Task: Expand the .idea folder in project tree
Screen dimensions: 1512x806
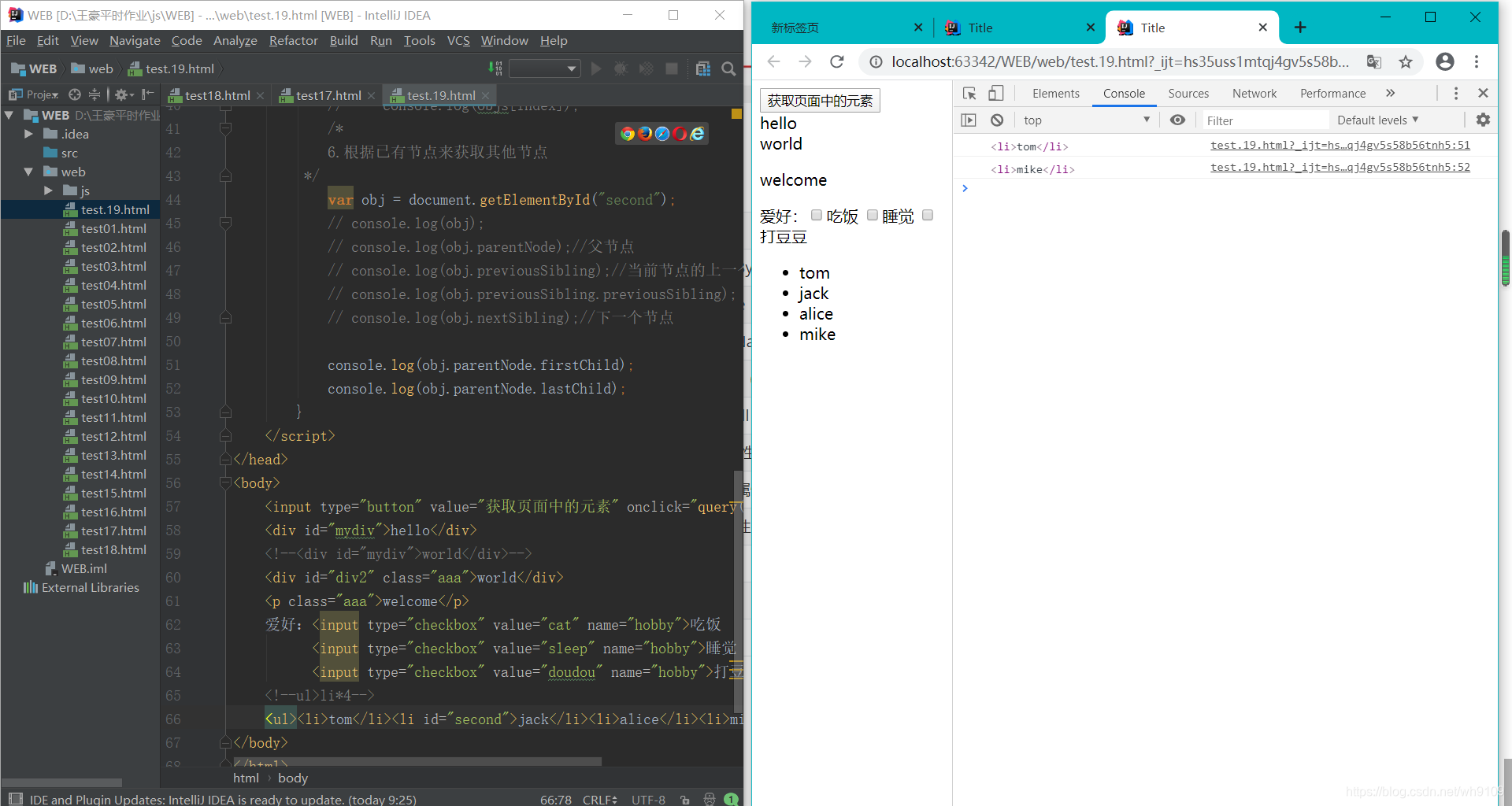Action: coord(29,134)
